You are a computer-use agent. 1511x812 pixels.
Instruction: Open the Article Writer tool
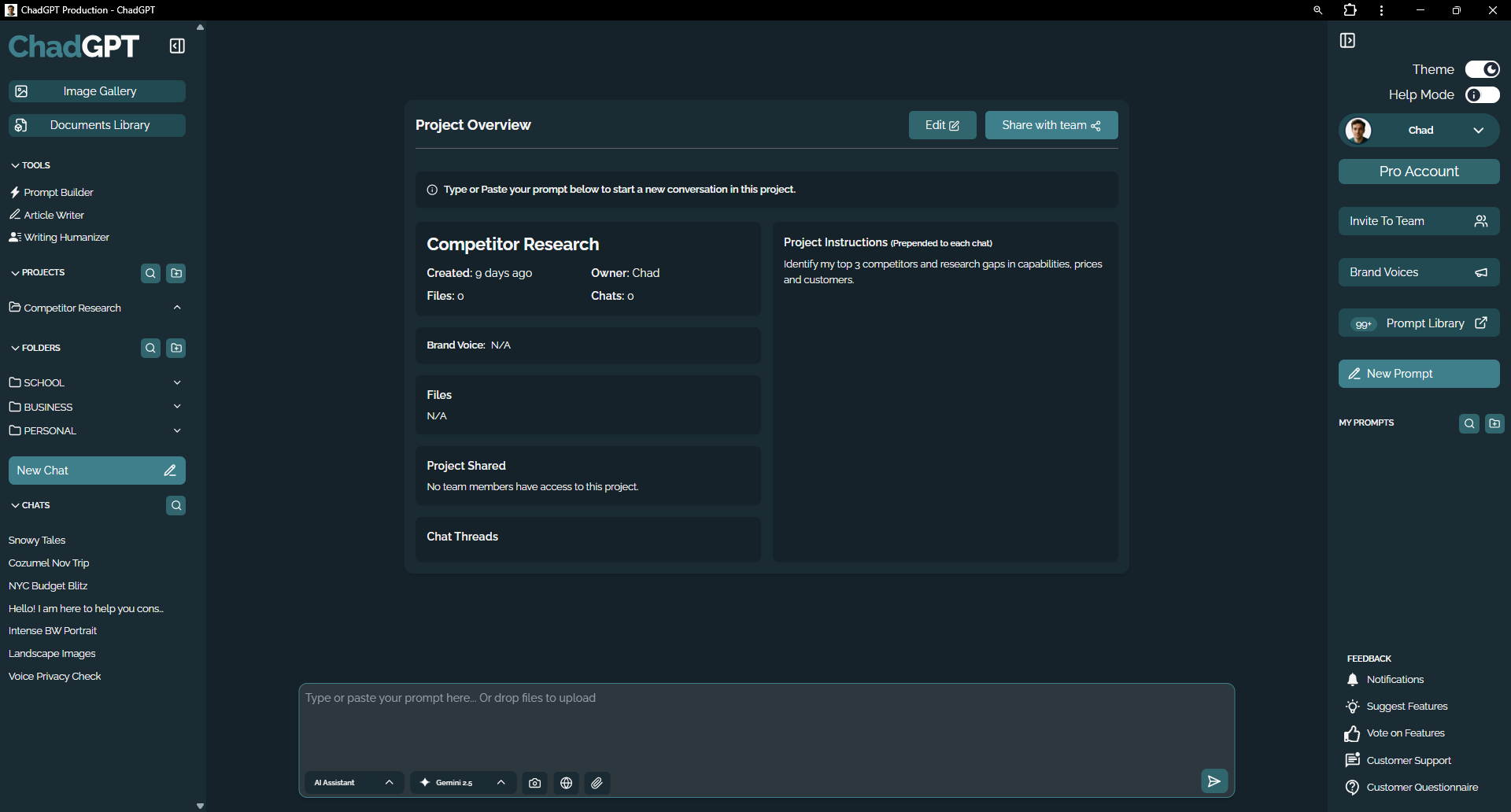coord(53,215)
